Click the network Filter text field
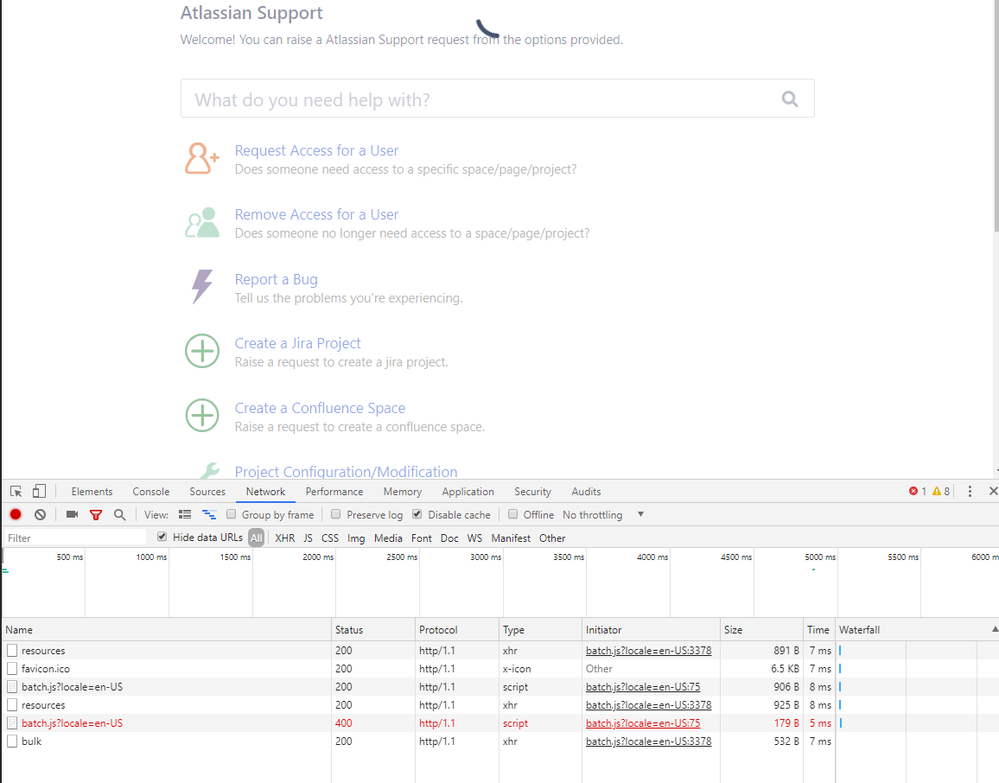 coord(75,538)
